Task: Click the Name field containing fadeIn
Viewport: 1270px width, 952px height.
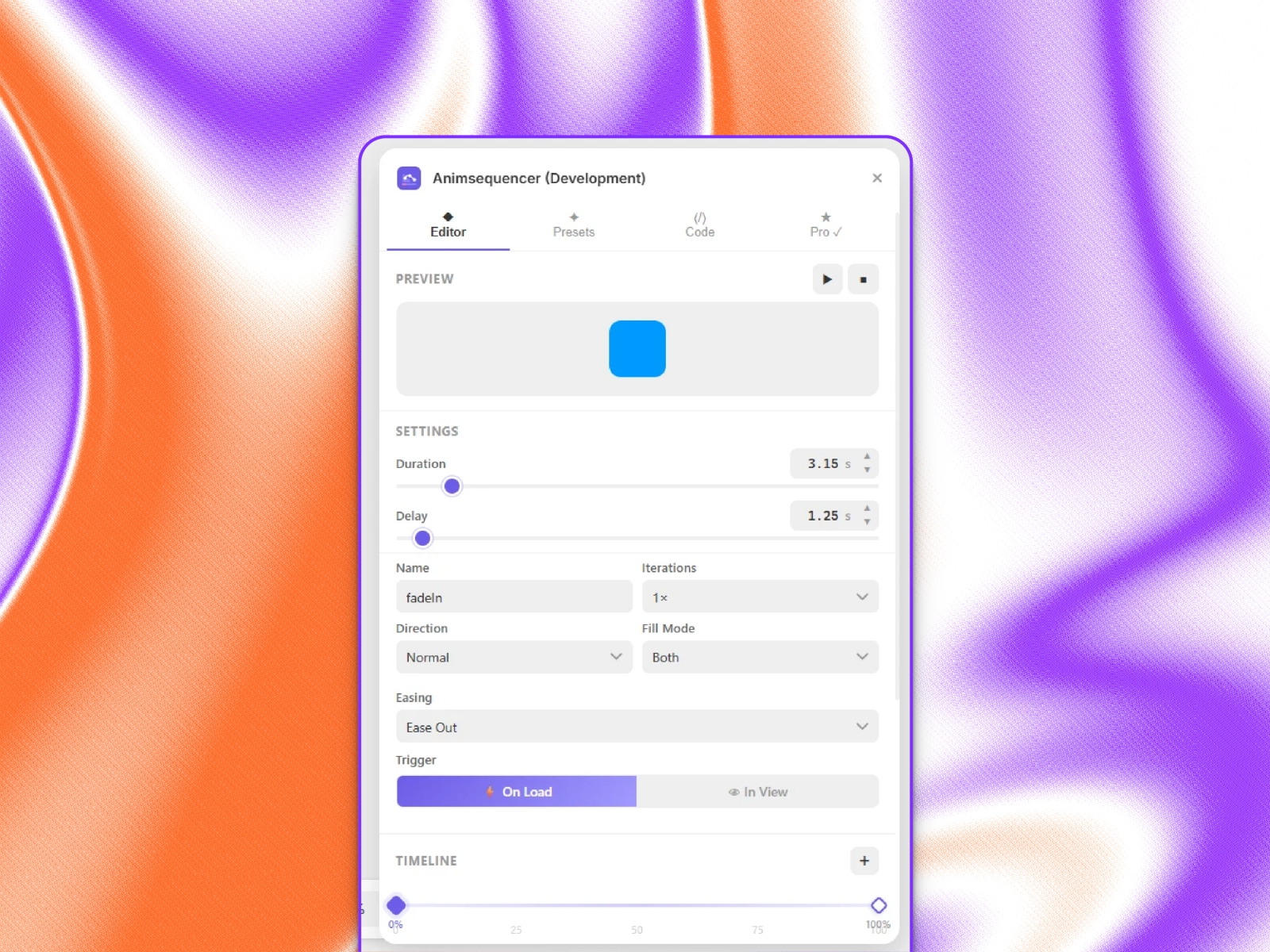Action: (514, 597)
